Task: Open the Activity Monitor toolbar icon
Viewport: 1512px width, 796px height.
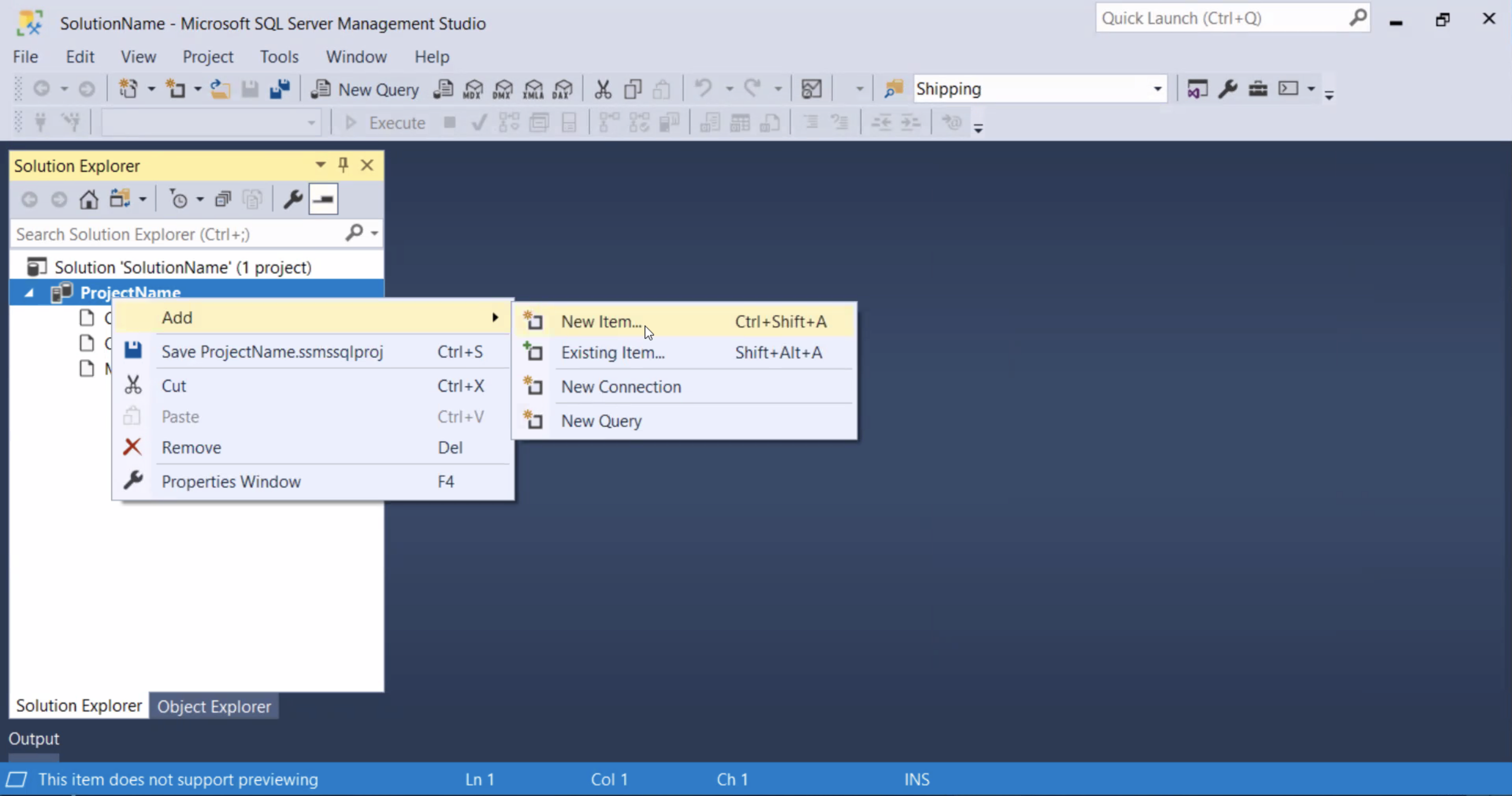Action: point(812,89)
